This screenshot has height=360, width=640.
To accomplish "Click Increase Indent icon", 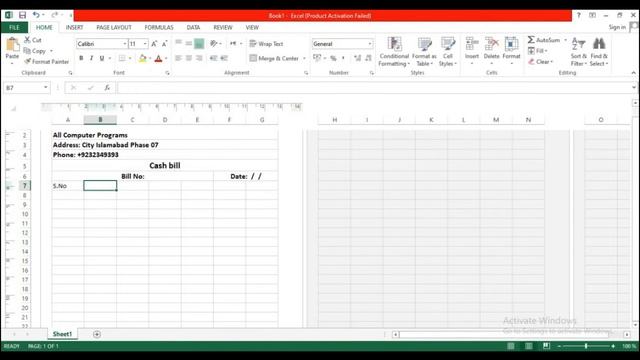I will pos(224,58).
